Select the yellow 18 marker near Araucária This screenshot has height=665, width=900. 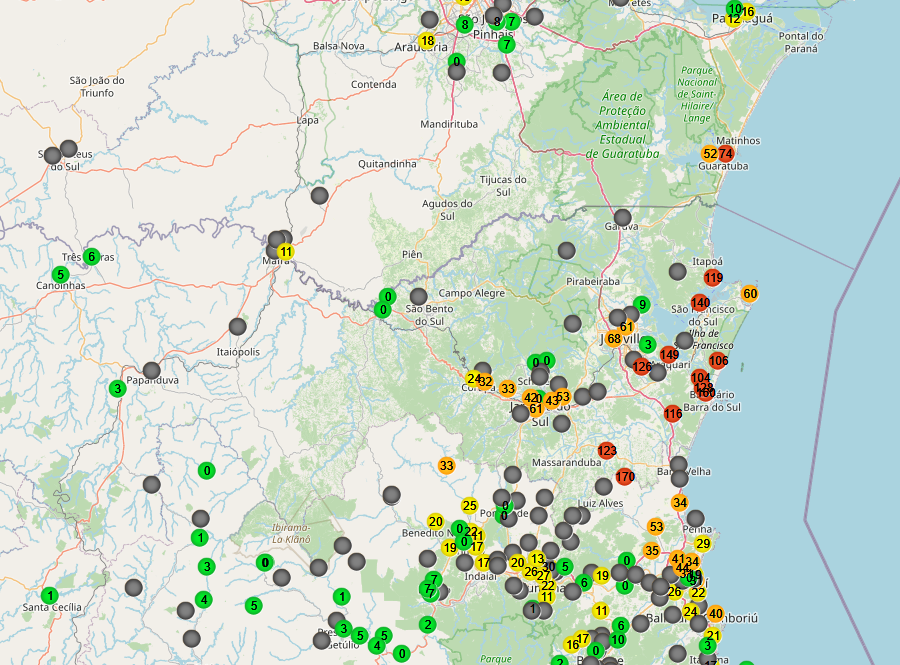(427, 41)
